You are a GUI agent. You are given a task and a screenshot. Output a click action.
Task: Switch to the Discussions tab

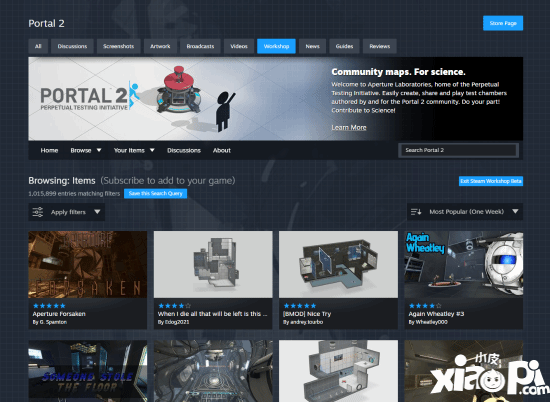pyautogui.click(x=72, y=46)
